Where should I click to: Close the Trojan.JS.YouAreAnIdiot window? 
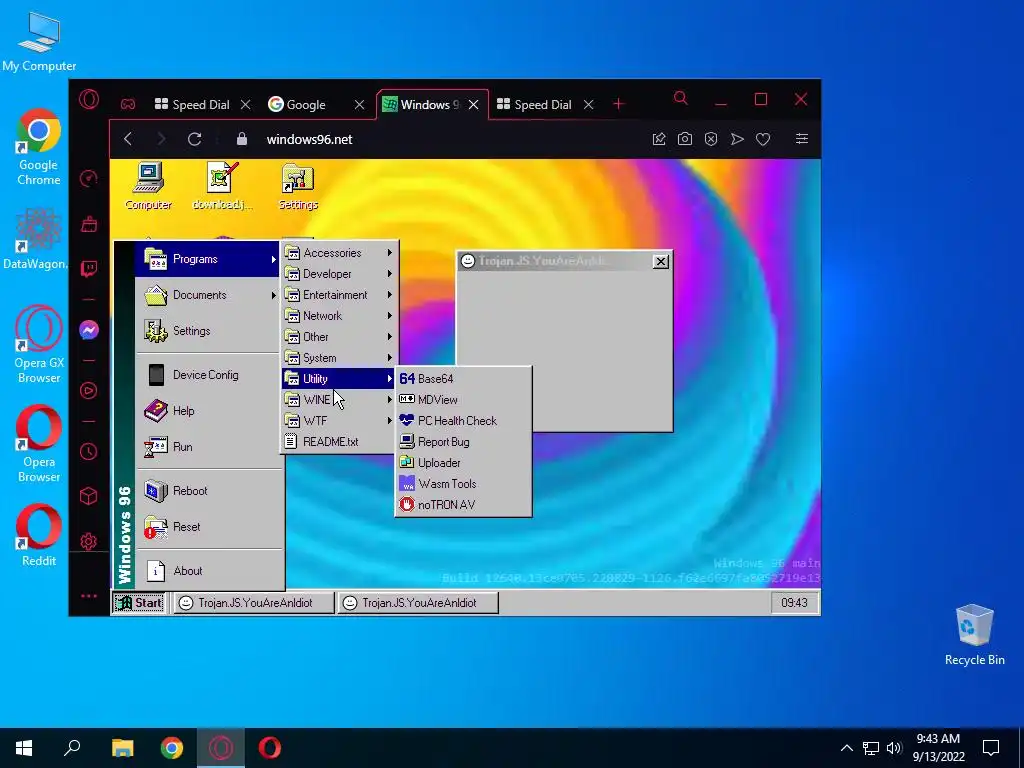tap(660, 261)
